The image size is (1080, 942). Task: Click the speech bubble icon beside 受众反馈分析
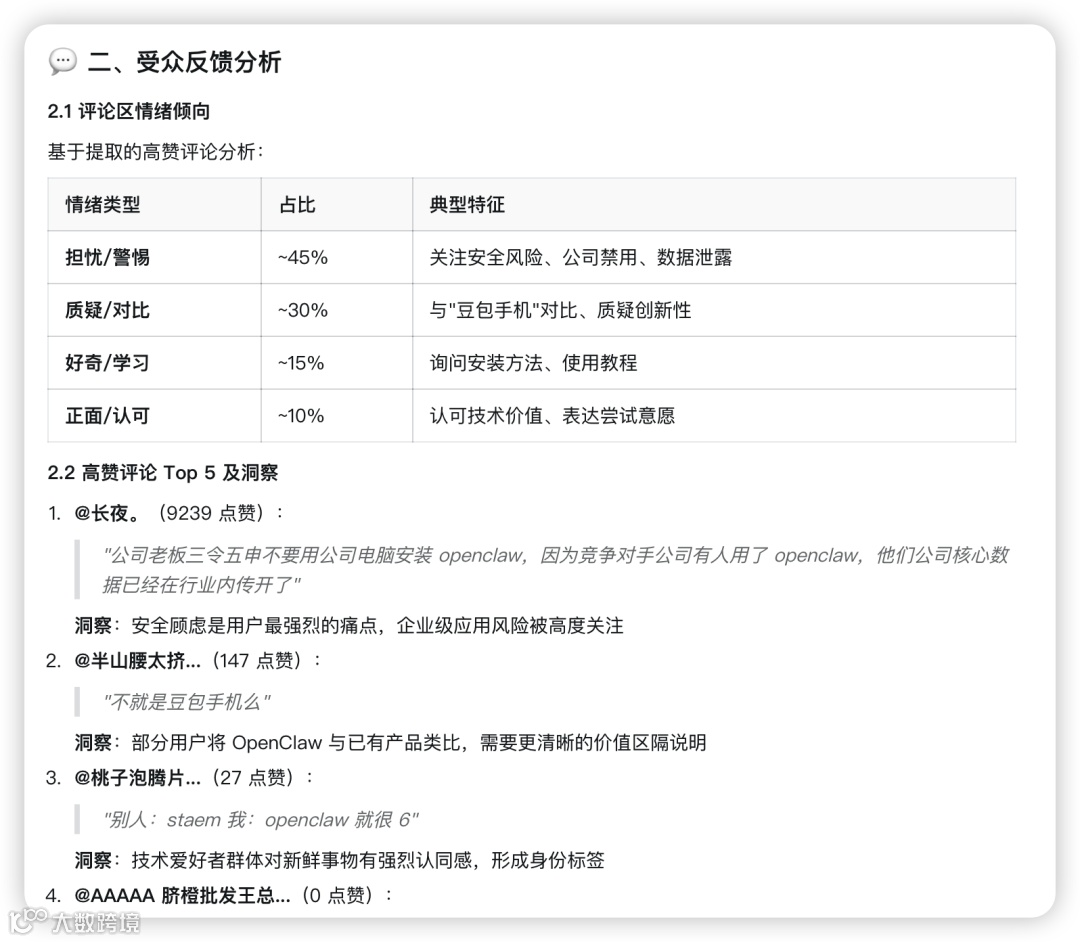pyautogui.click(x=63, y=61)
